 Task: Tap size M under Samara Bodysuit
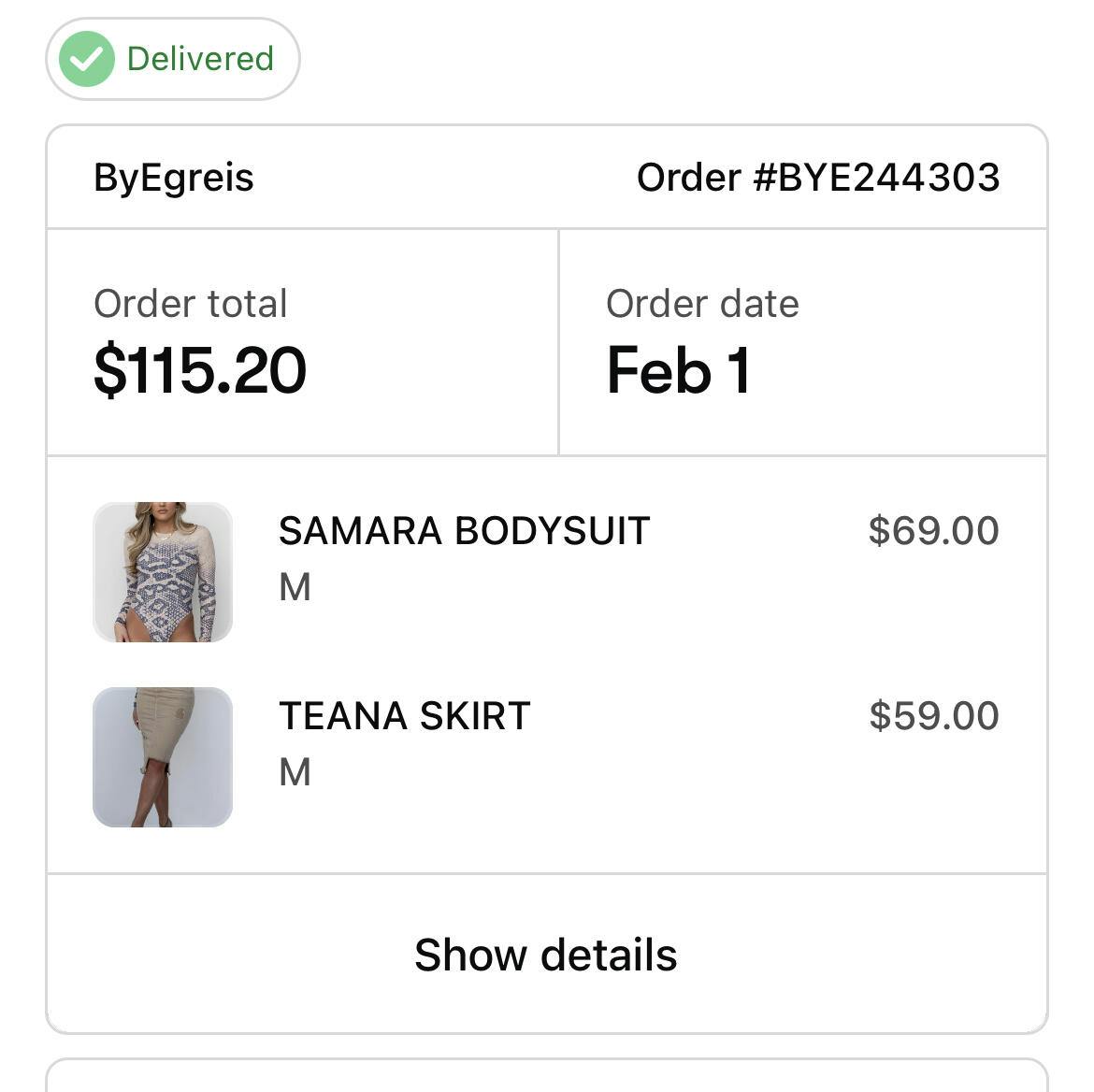(x=295, y=587)
